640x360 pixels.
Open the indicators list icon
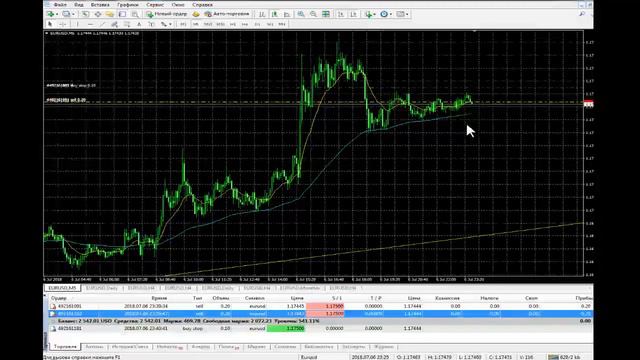coord(369,14)
